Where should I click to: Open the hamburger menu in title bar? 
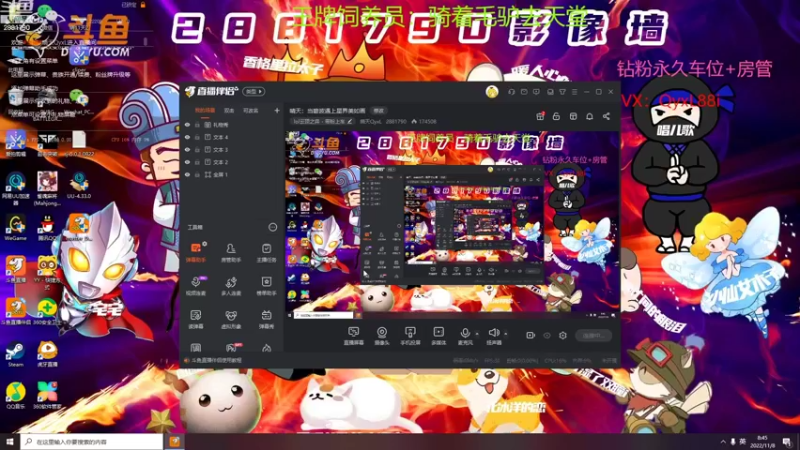tap(574, 92)
